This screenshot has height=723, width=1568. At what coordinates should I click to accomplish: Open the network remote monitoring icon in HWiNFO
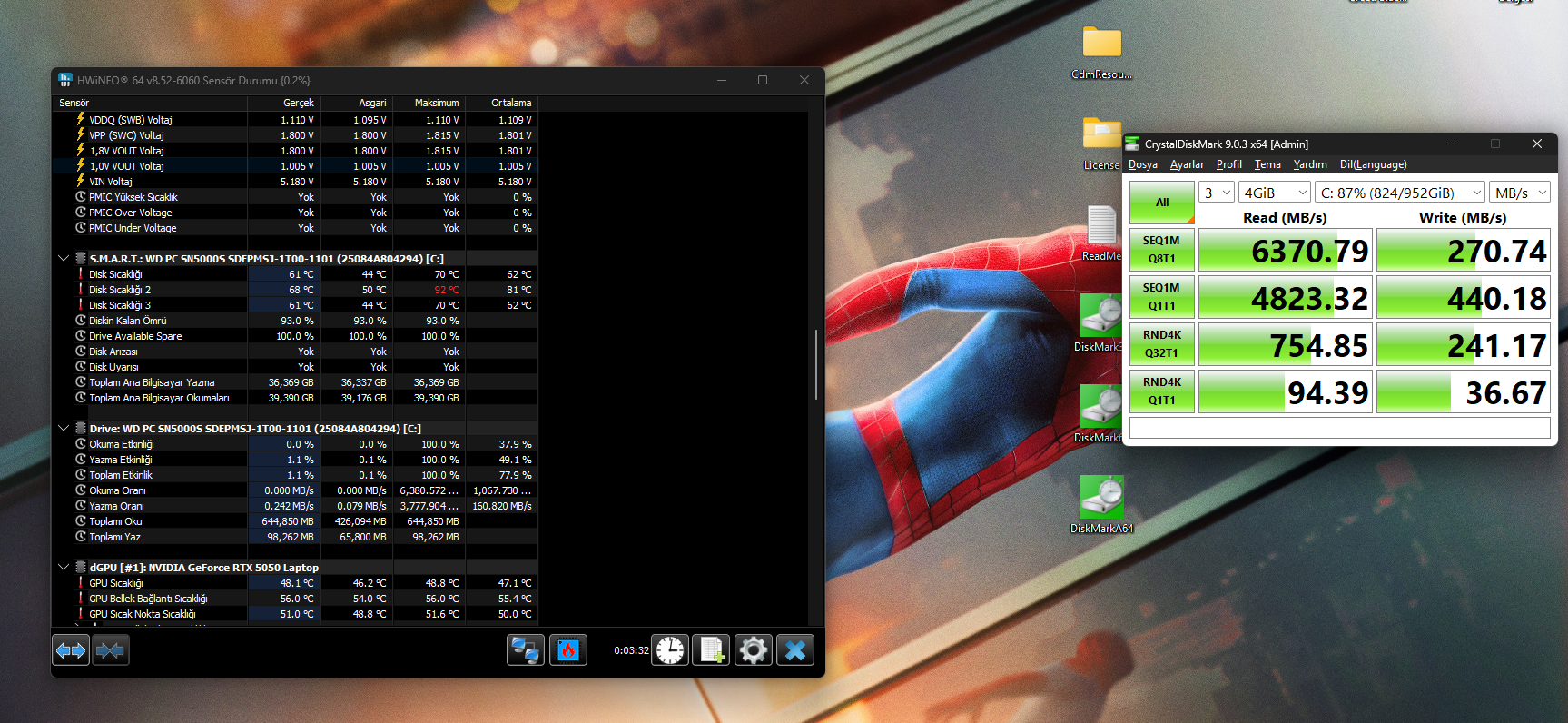point(526,650)
